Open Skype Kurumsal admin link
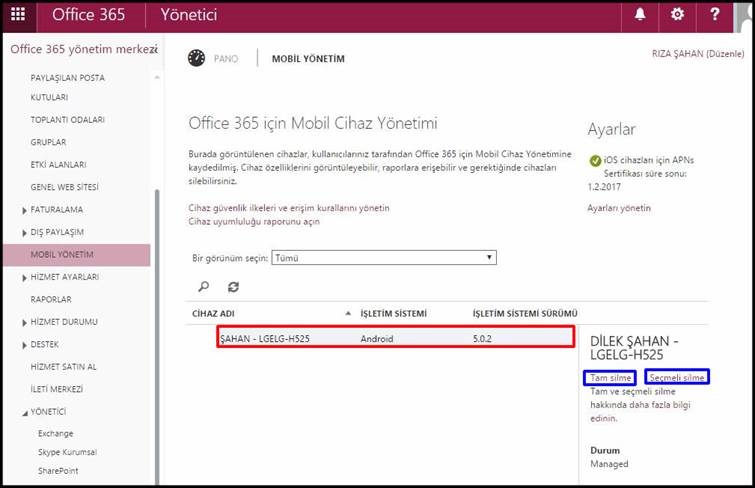The height and width of the screenshot is (488, 755). click(x=67, y=452)
